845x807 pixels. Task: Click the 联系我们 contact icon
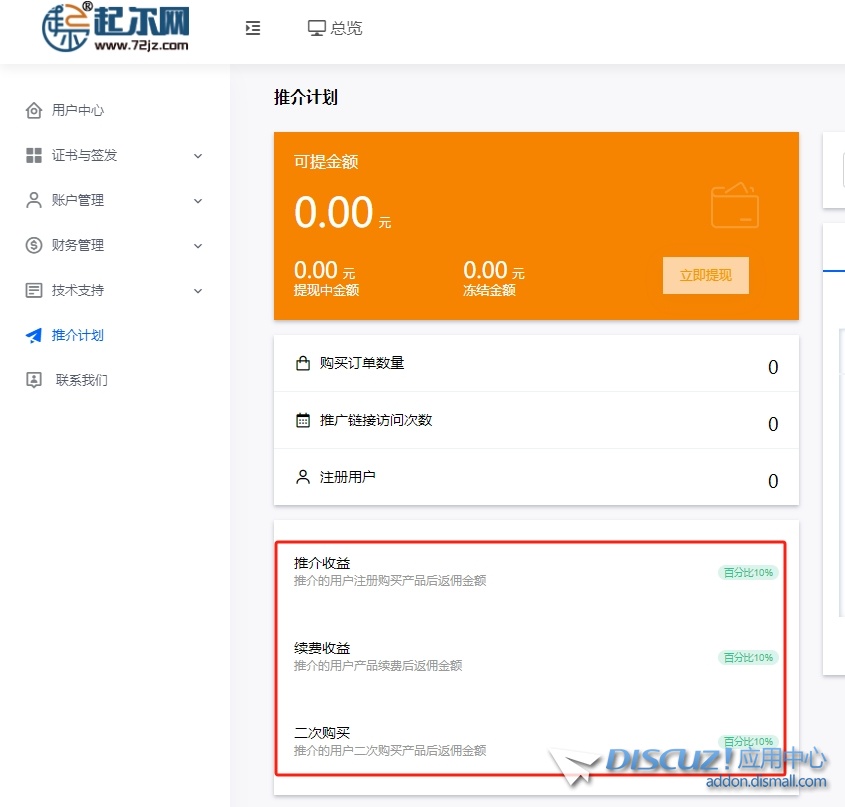tap(34, 380)
